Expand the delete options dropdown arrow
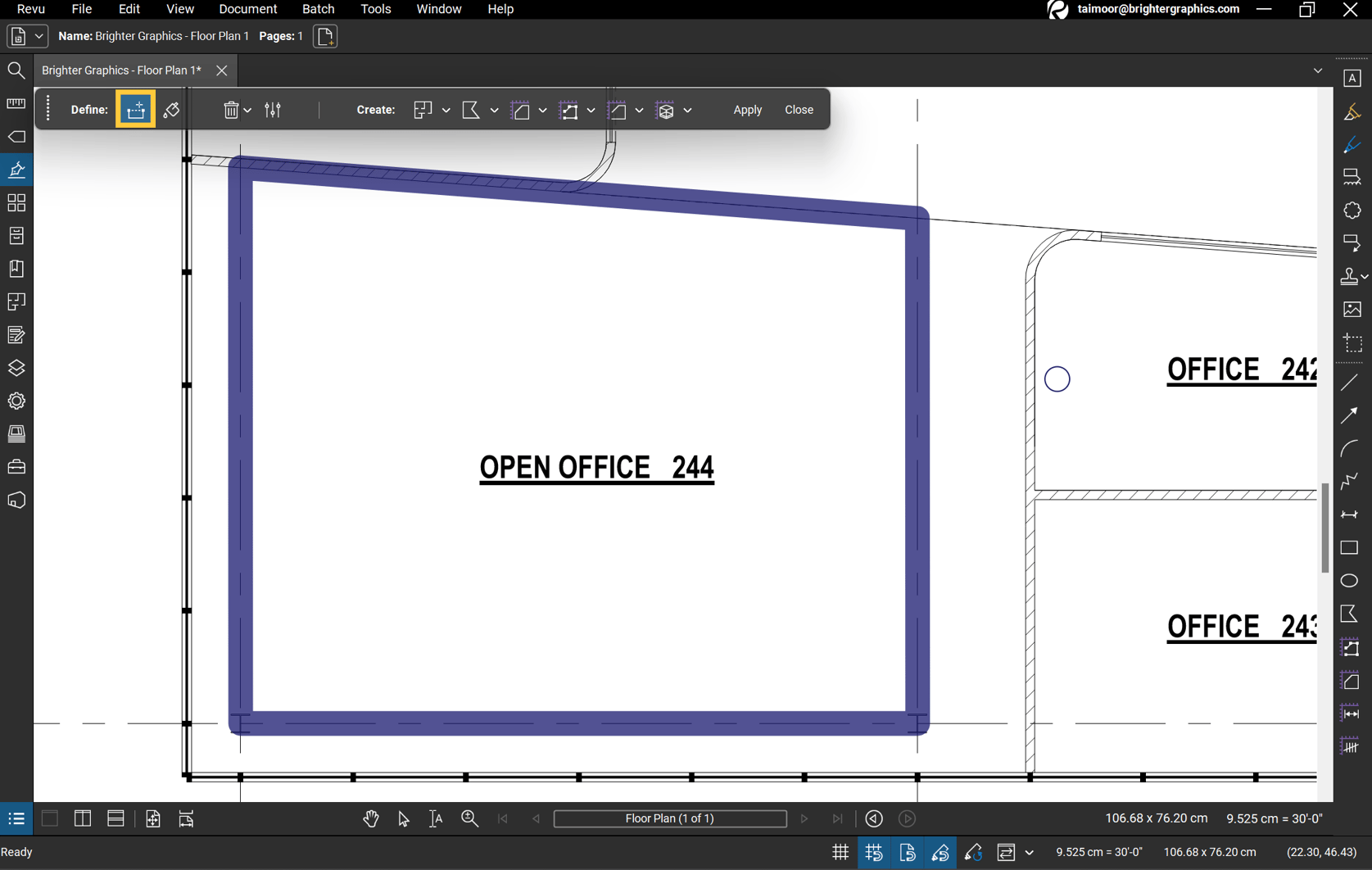This screenshot has height=870, width=1372. point(247,109)
